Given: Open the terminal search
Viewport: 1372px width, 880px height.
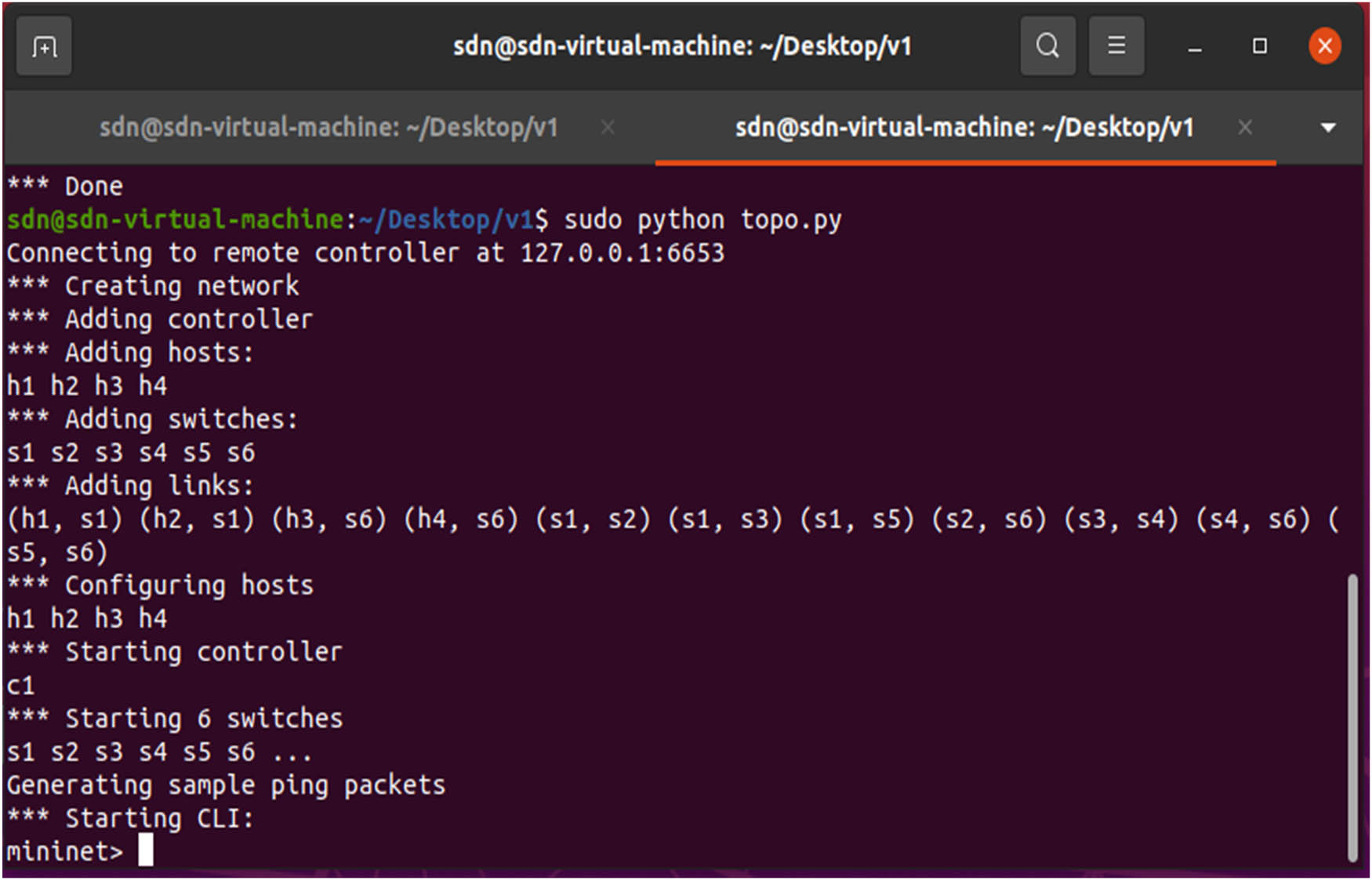Looking at the screenshot, I should click(1047, 45).
